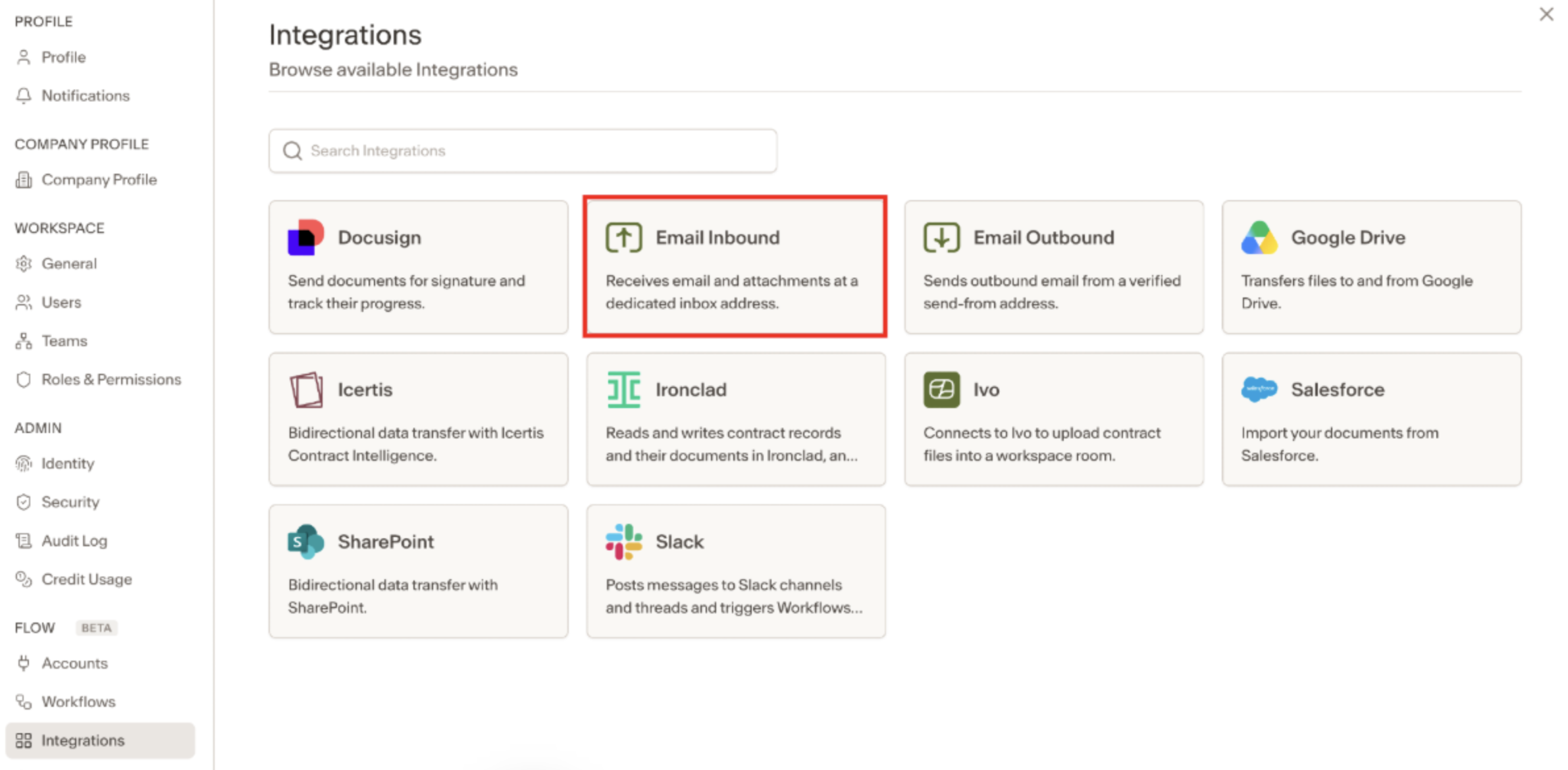Viewport: 1568px width, 770px height.
Task: Click the Docusign logo icon
Action: [305, 238]
